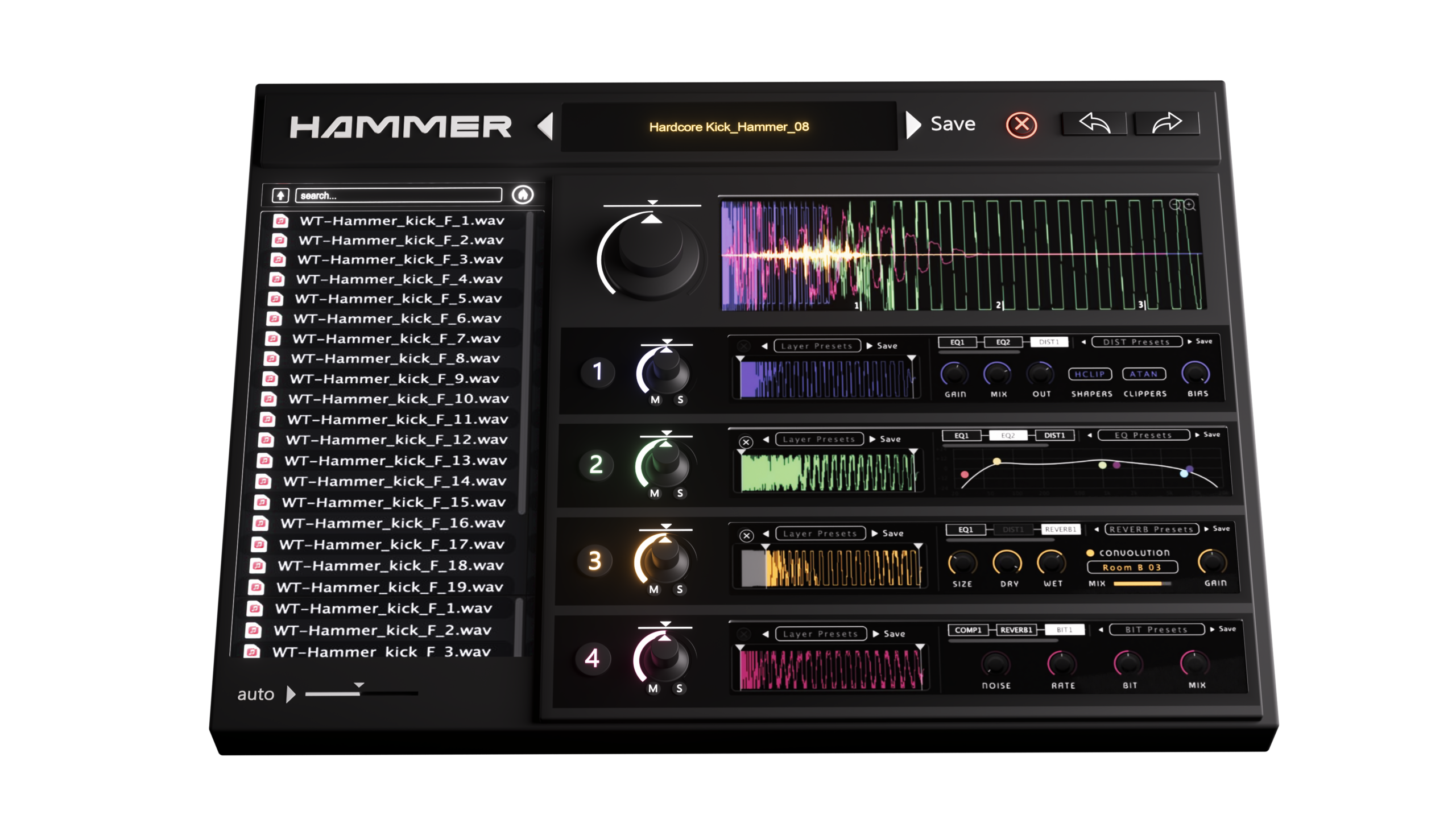
Task: Click the Save button in the top bar
Action: click(x=952, y=124)
